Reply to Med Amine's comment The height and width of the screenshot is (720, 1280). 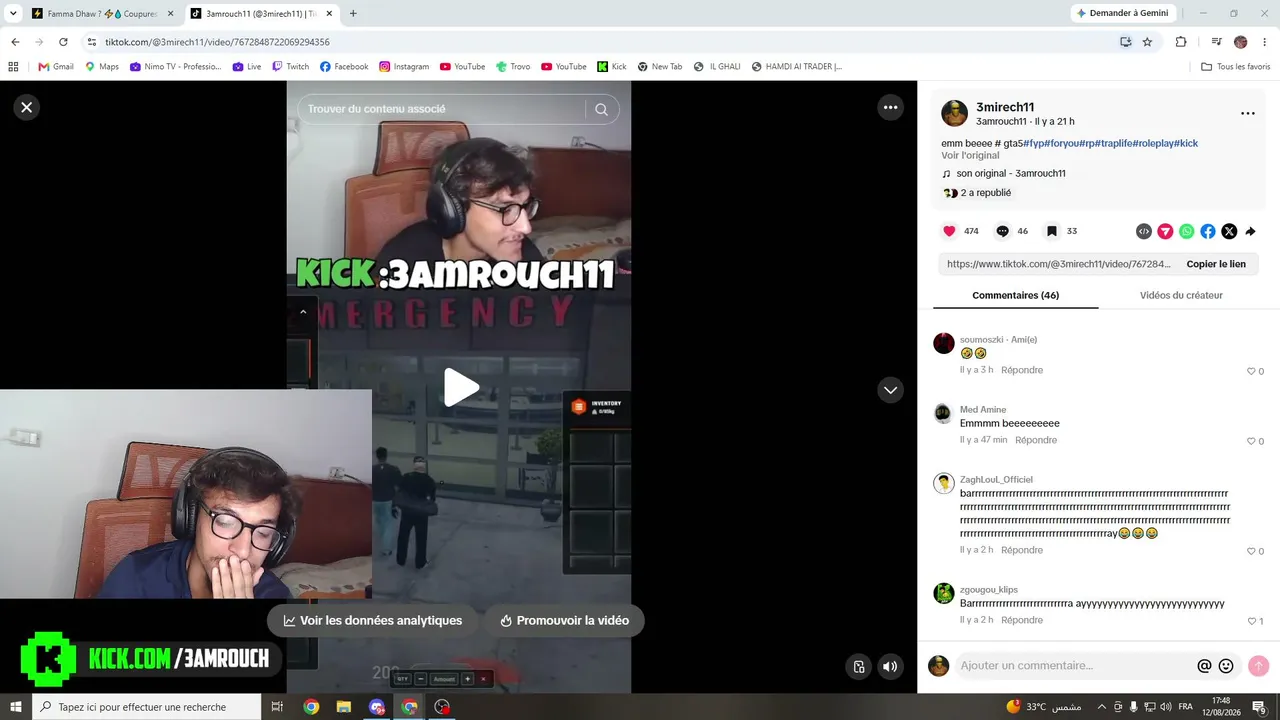[x=1036, y=440]
